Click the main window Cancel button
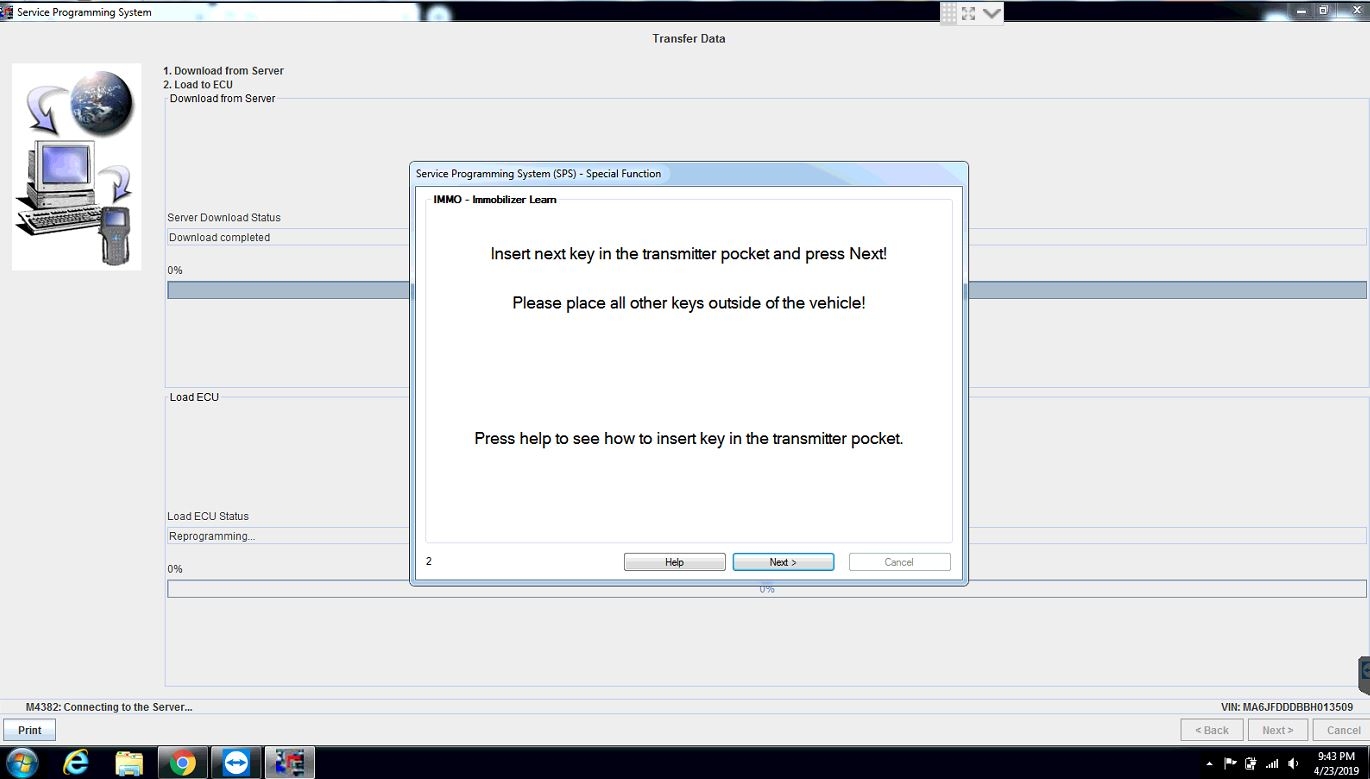1370x779 pixels. 1343,730
